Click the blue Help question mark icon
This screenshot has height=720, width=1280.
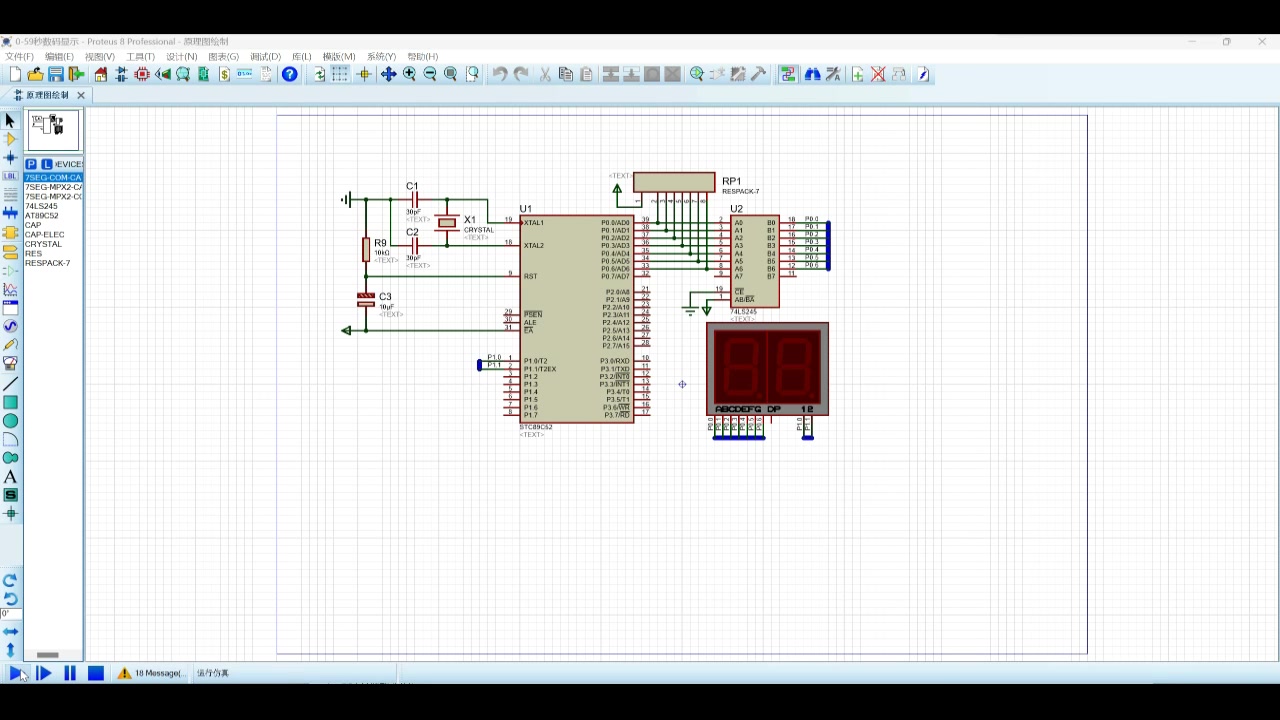290,75
